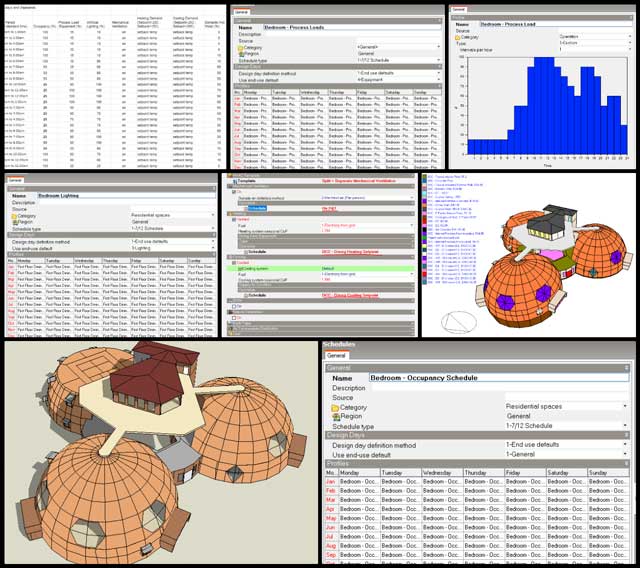The height and width of the screenshot is (568, 640).
Task: Toggle the Cooled checkbox in HVAC panel
Action: coord(234,262)
